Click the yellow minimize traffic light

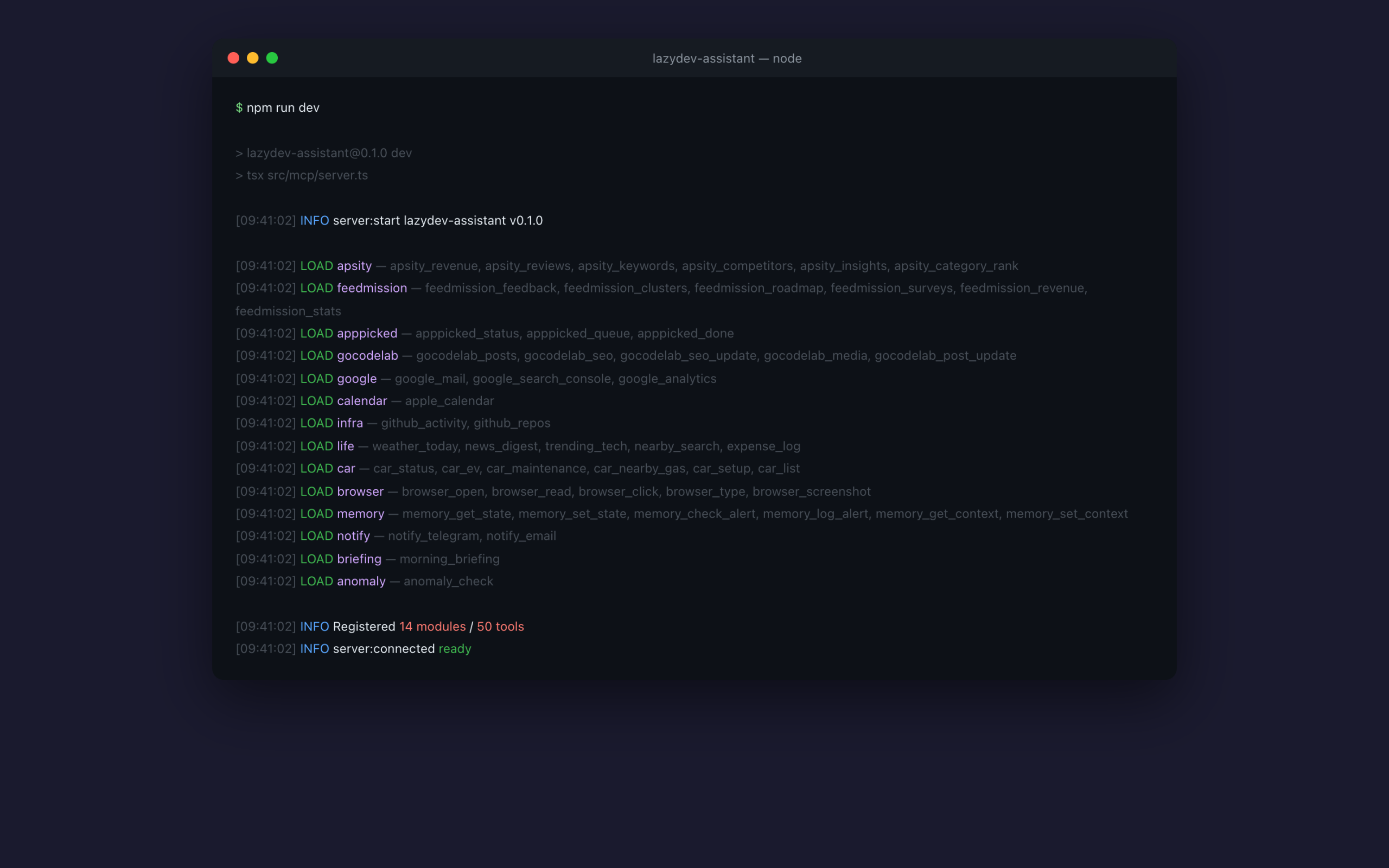252,58
